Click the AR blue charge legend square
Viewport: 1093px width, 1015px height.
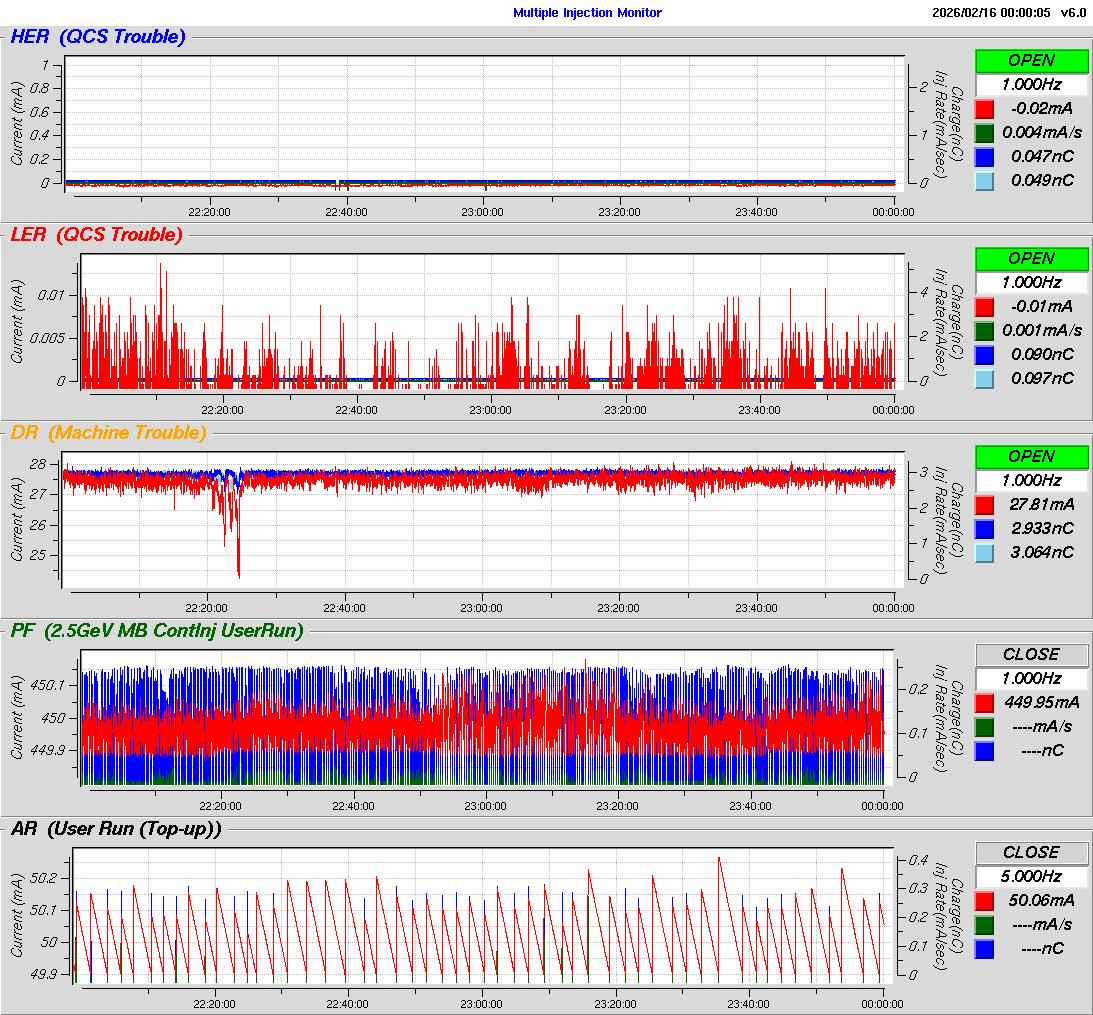(x=985, y=948)
